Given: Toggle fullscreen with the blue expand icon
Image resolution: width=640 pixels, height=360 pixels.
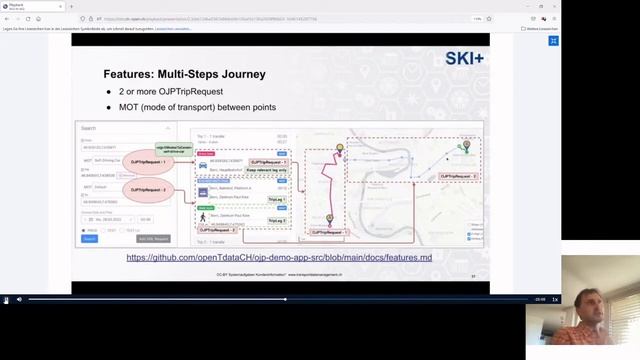Looking at the screenshot, I should [x=553, y=41].
